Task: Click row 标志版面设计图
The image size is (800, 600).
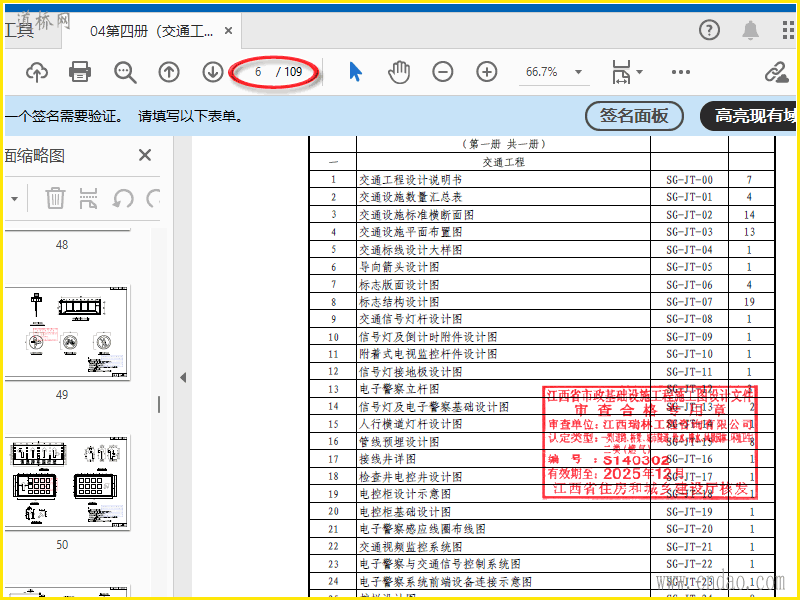Action: [x=541, y=284]
